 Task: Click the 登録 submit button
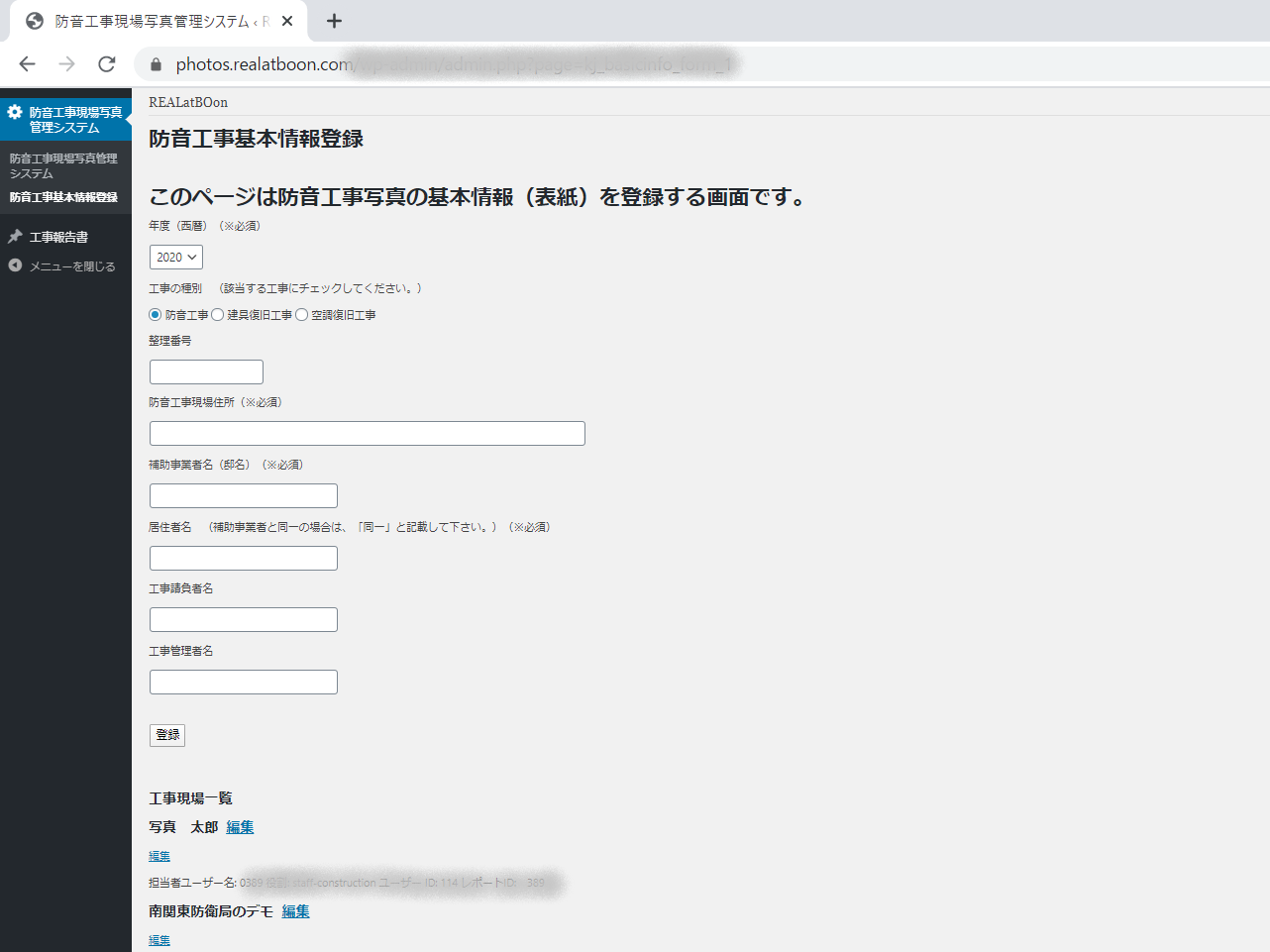point(167,735)
